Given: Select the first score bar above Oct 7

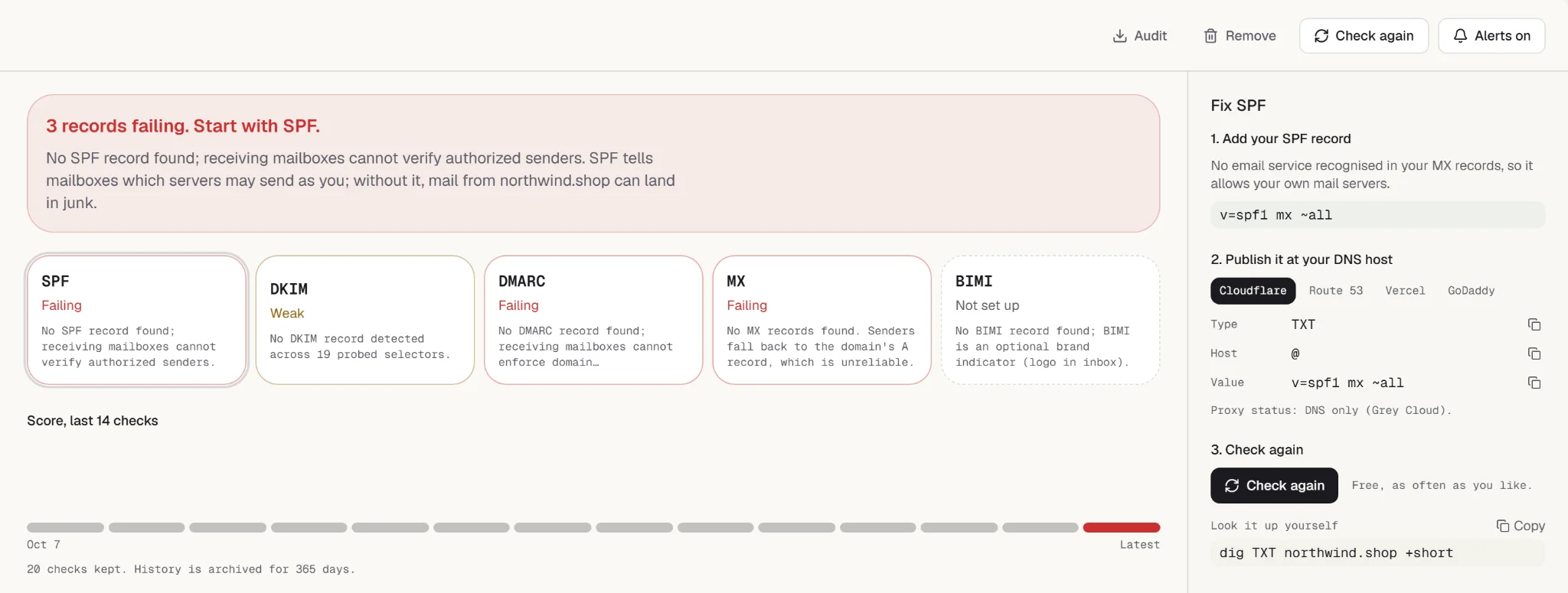Looking at the screenshot, I should click(65, 527).
